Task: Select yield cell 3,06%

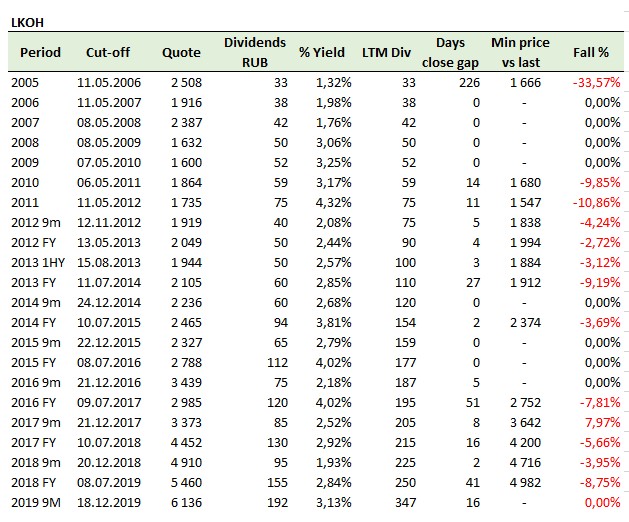Action: pyautogui.click(x=334, y=143)
